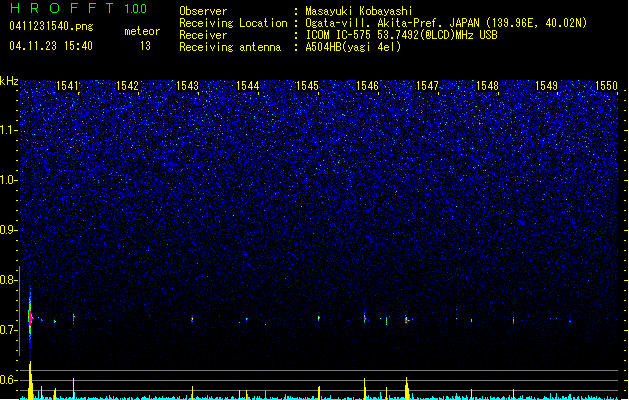This screenshot has width=629, height=400.
Task: Click the meteor echo just before 1543
Action: (x=192, y=319)
